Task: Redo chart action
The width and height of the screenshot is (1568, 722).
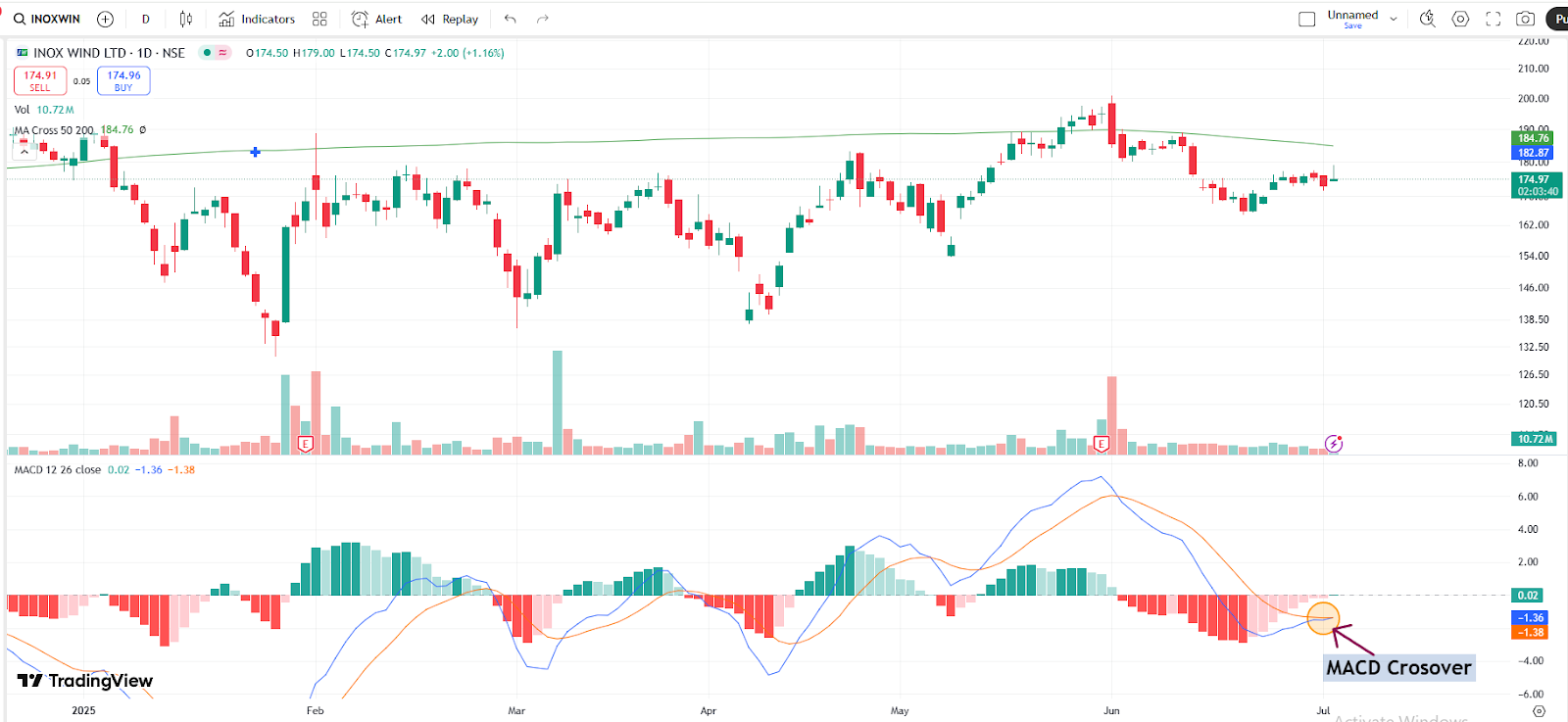Action: click(543, 19)
